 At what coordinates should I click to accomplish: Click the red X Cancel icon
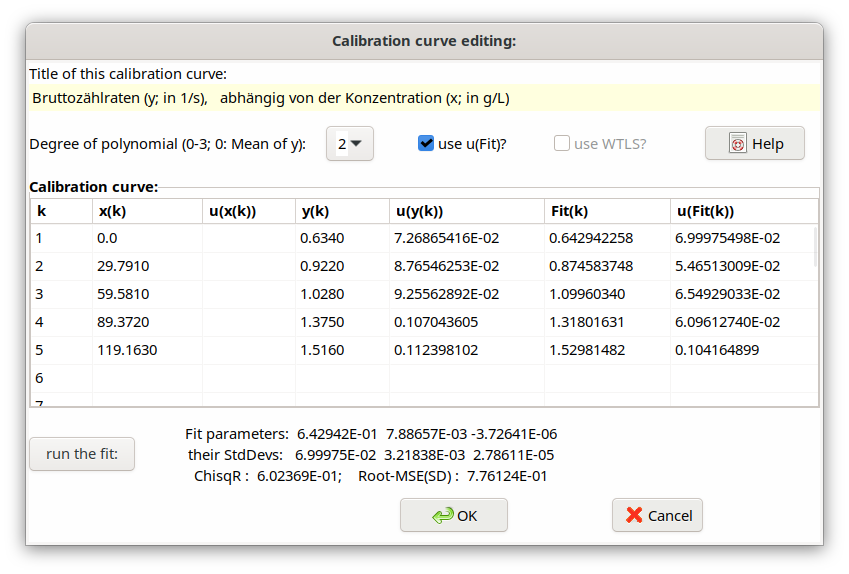click(x=634, y=516)
